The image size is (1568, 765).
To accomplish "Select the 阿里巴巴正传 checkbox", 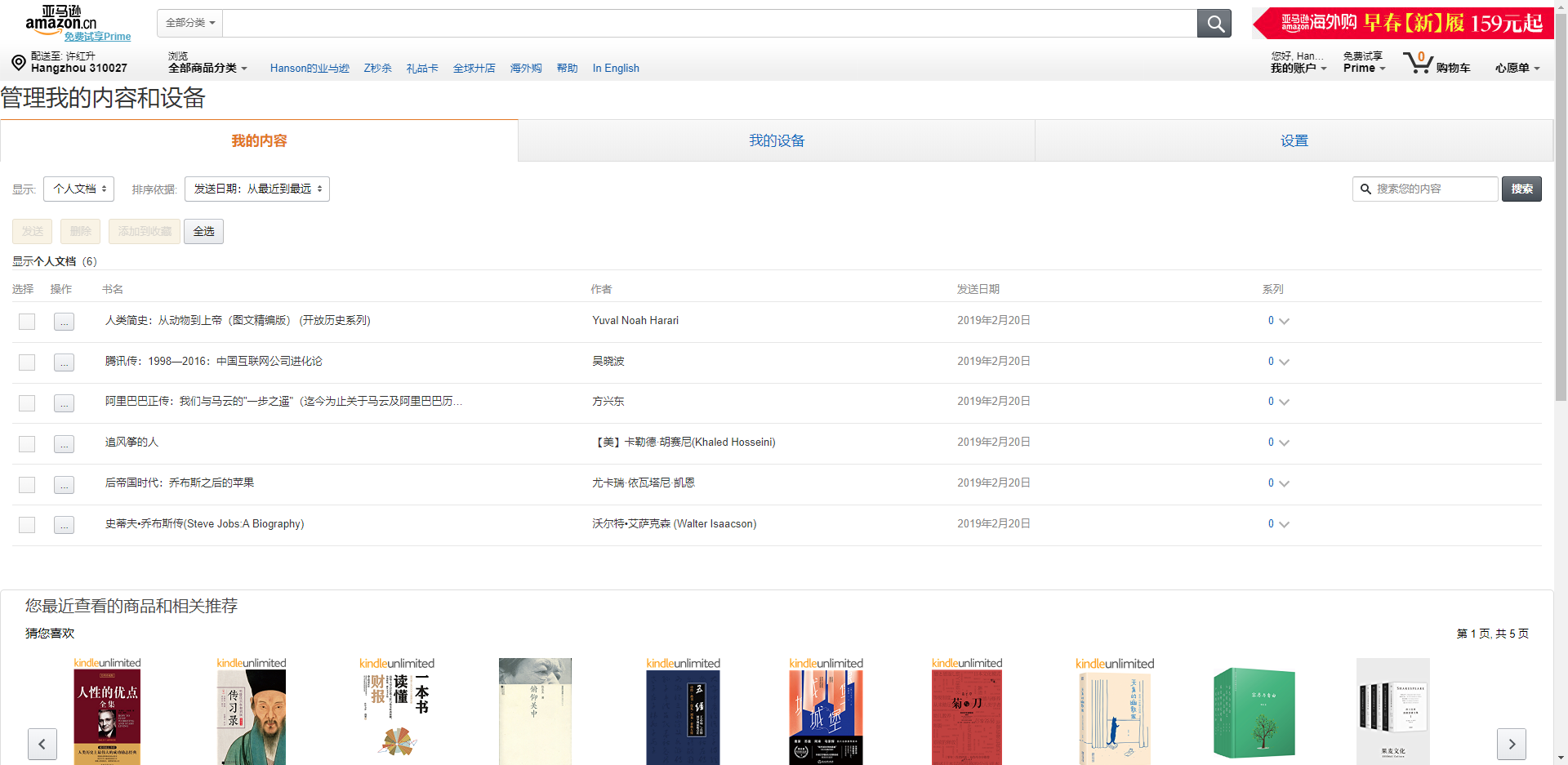I will [27, 403].
